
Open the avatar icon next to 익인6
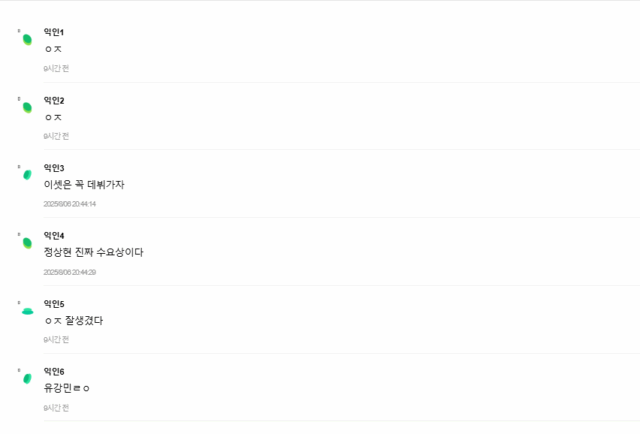(x=27, y=378)
